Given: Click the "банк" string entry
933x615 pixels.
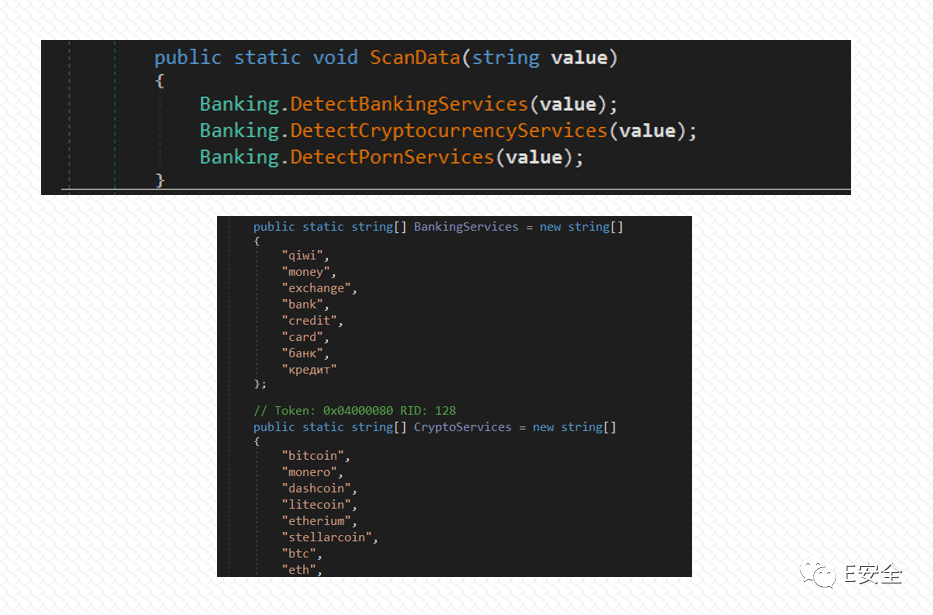Looking at the screenshot, I should coord(302,353).
